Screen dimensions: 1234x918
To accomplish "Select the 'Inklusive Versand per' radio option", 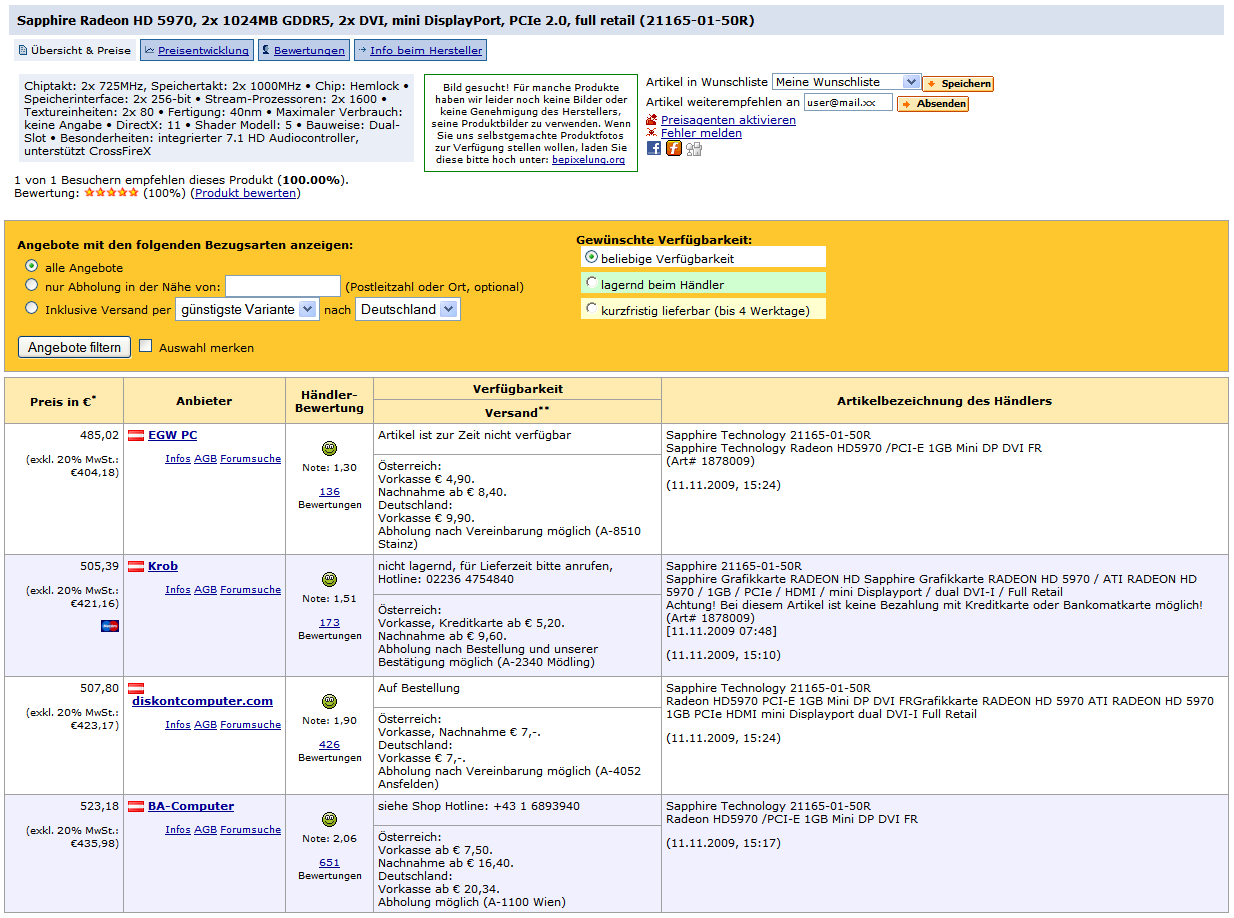I will tap(32, 309).
